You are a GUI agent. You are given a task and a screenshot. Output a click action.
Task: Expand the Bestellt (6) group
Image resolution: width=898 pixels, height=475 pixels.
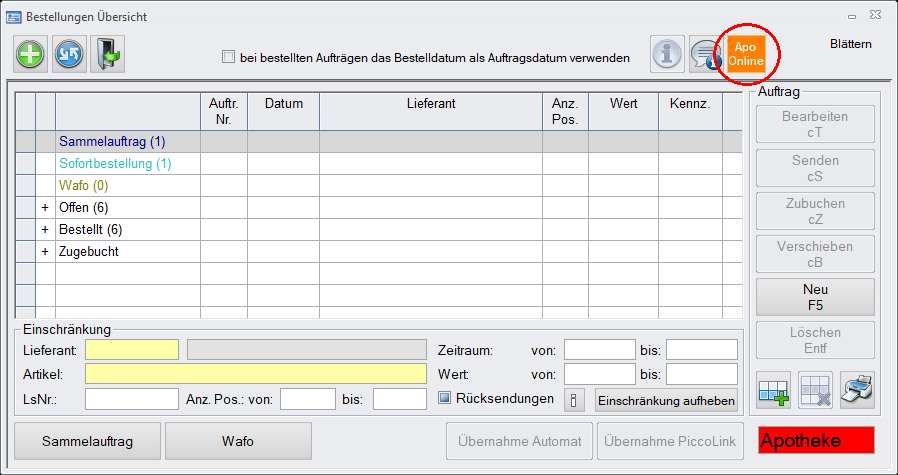coord(45,230)
